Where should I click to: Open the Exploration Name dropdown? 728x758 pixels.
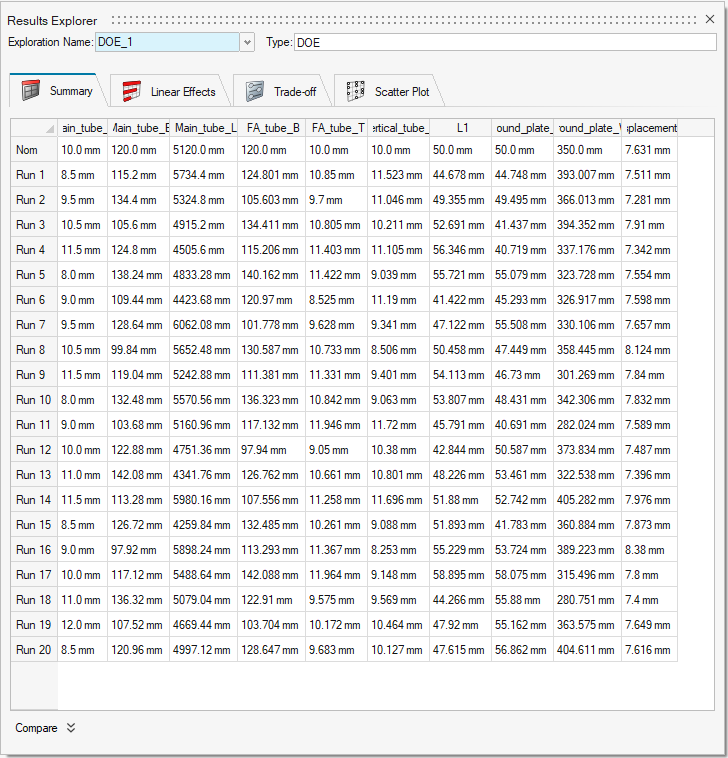click(x=247, y=42)
